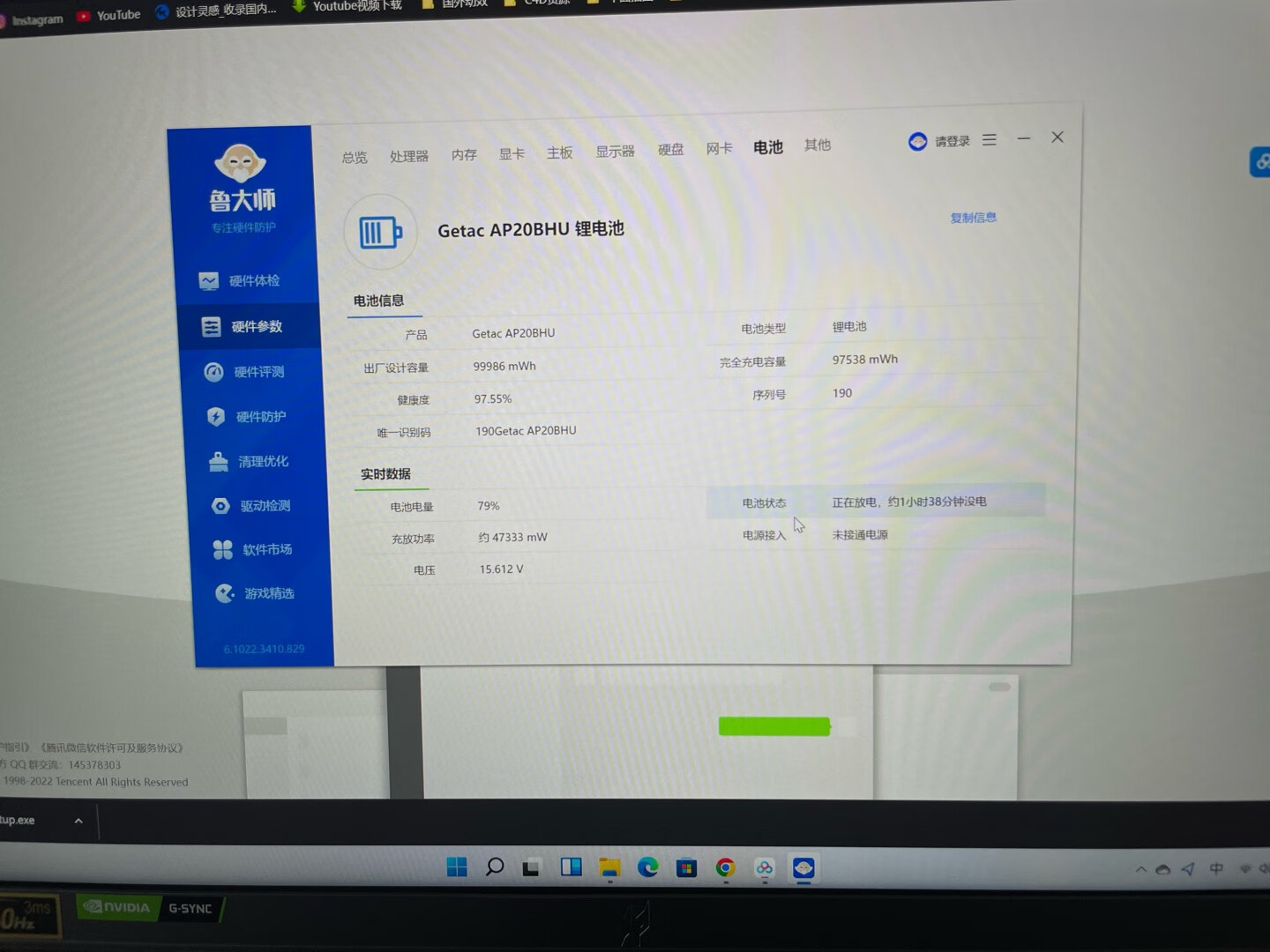Click the login avatar icon

click(x=917, y=141)
